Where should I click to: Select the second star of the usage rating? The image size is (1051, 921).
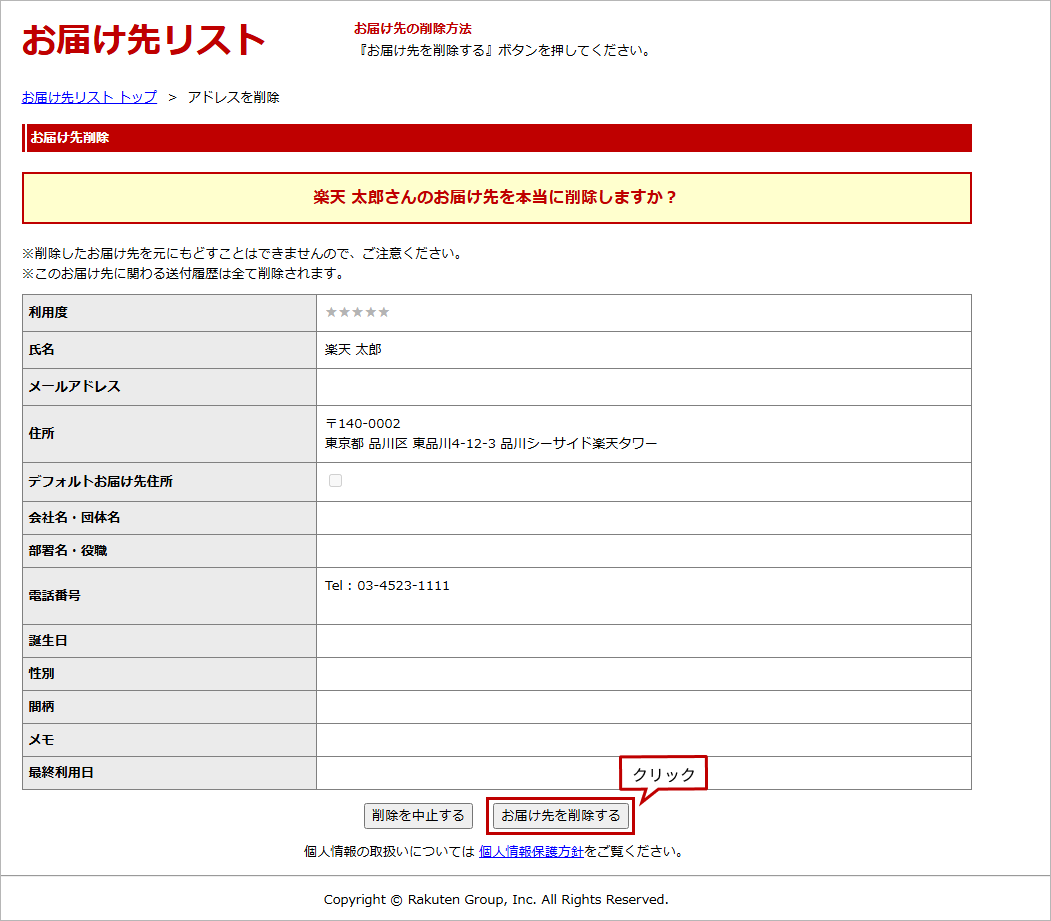pyautogui.click(x=344, y=312)
